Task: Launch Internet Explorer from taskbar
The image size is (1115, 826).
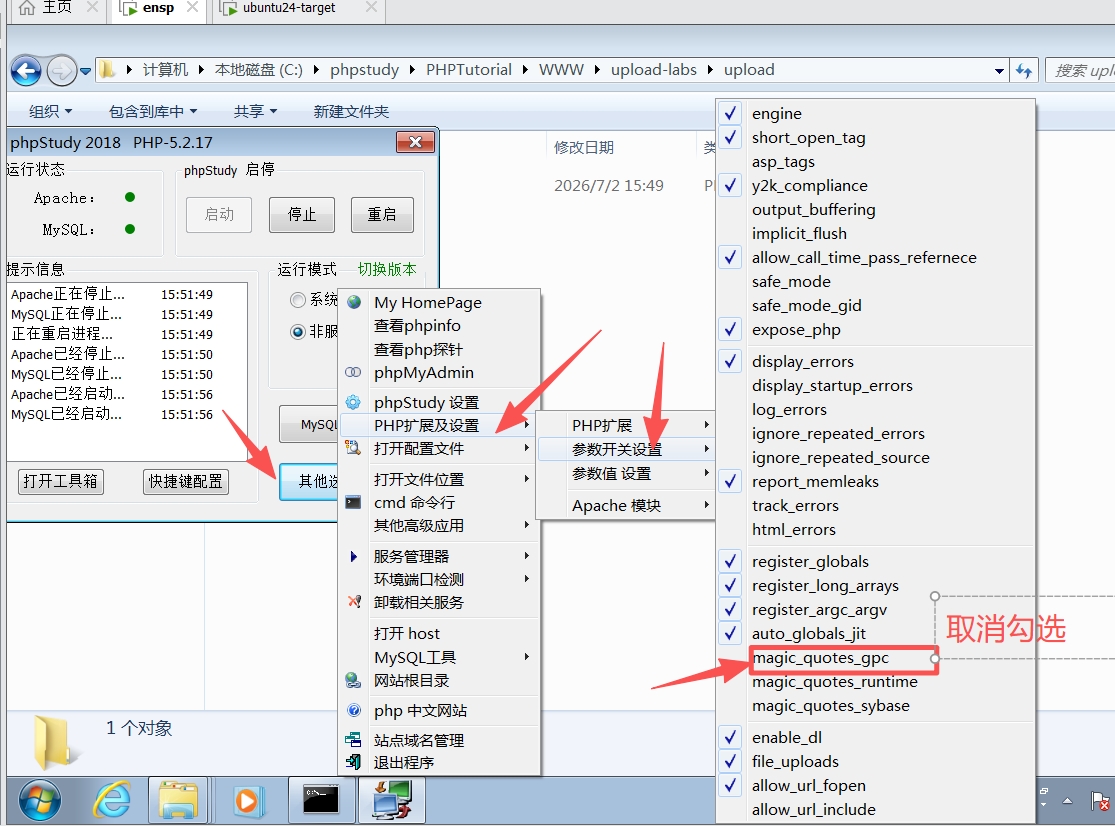Action: (x=112, y=800)
